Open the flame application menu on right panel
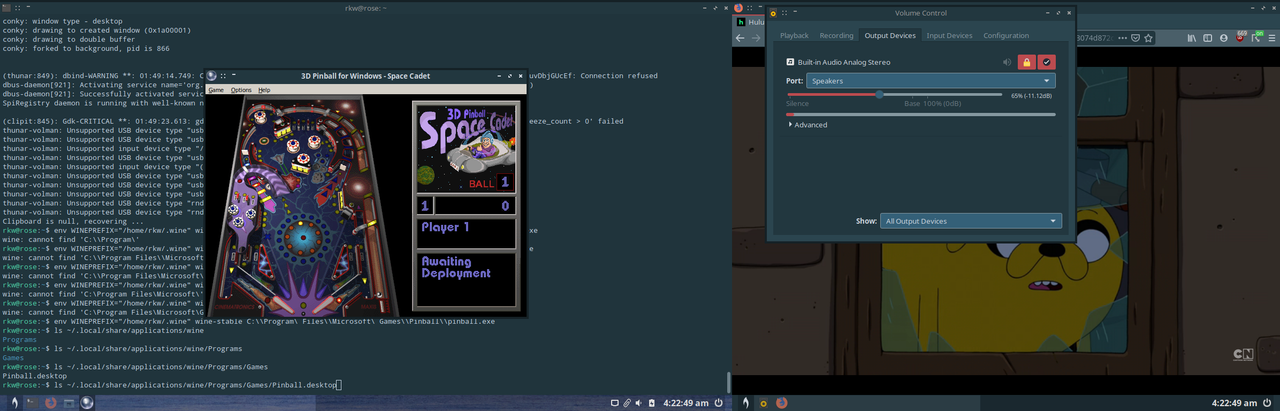 click(x=745, y=403)
